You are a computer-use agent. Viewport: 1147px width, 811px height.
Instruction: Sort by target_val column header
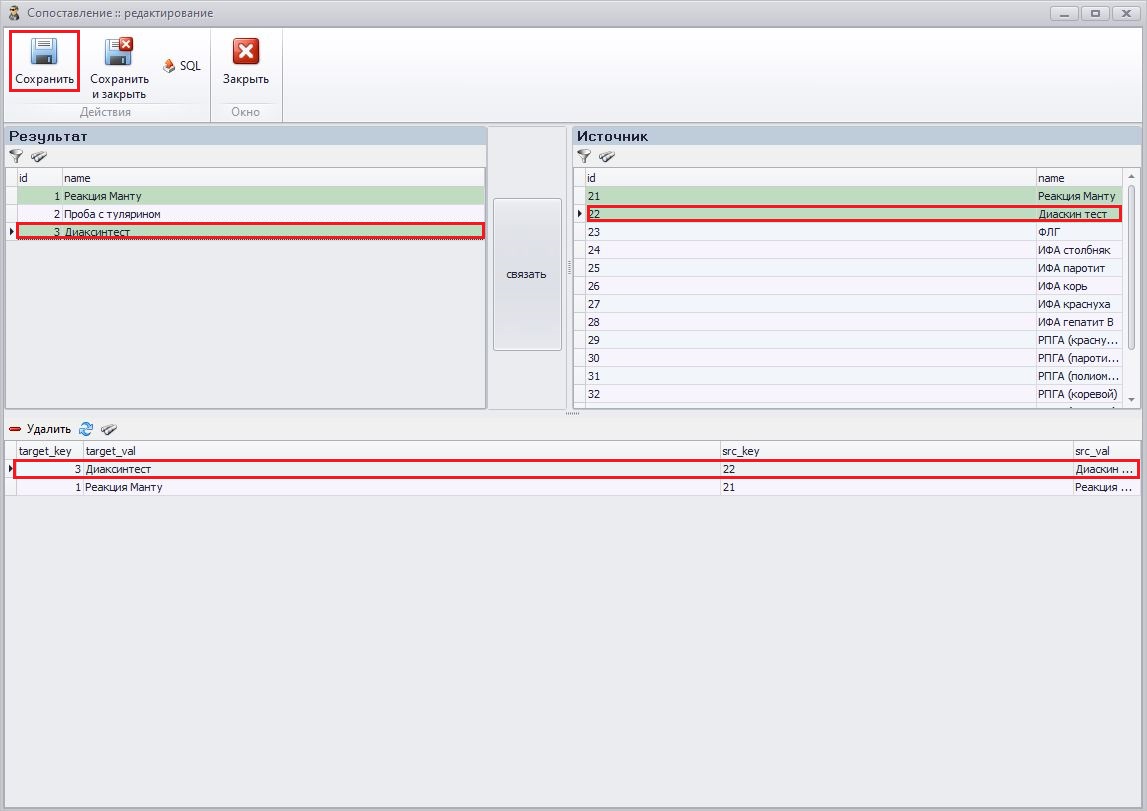[400, 451]
